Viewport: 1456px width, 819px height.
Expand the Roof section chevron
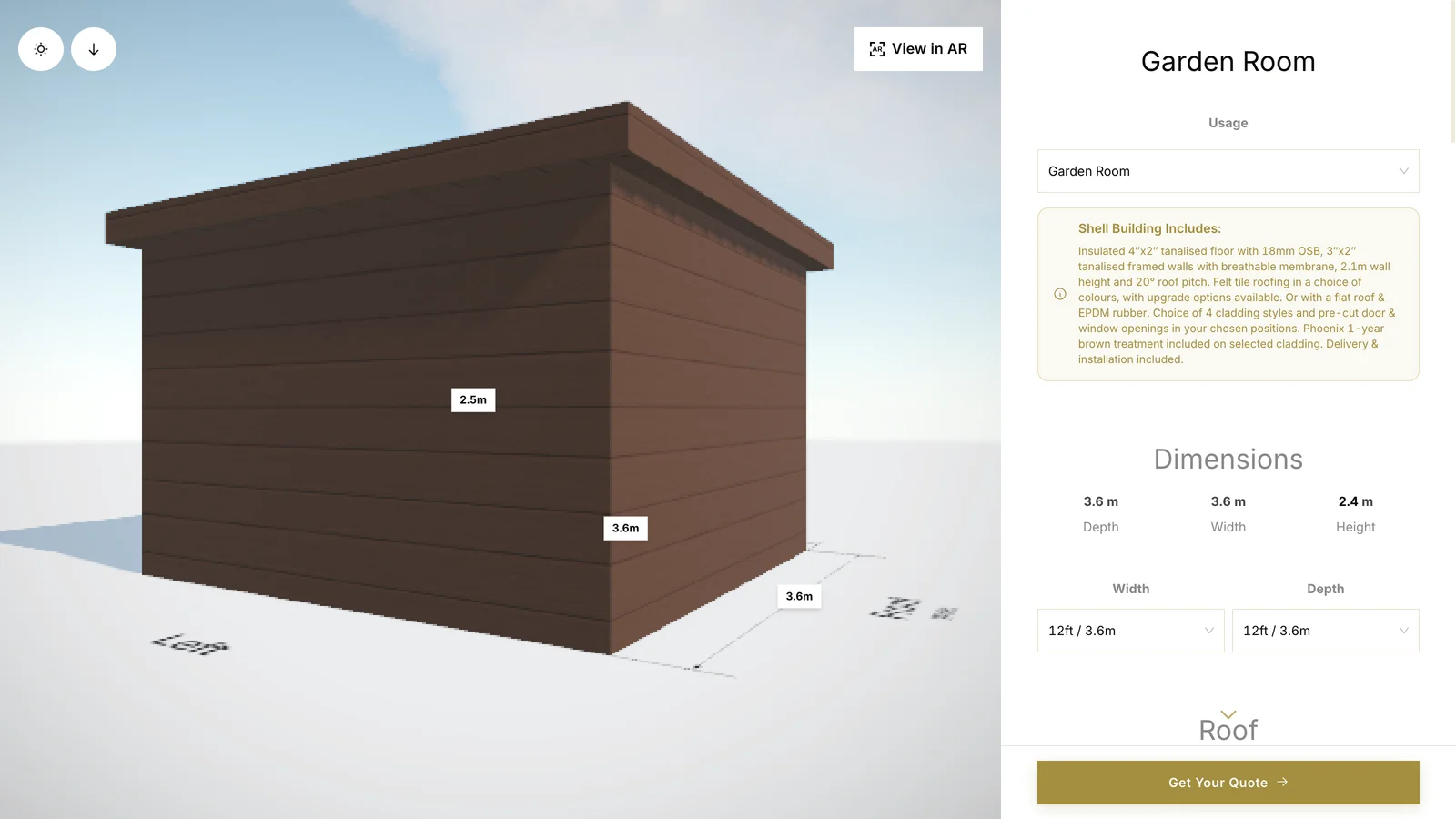[x=1228, y=714]
